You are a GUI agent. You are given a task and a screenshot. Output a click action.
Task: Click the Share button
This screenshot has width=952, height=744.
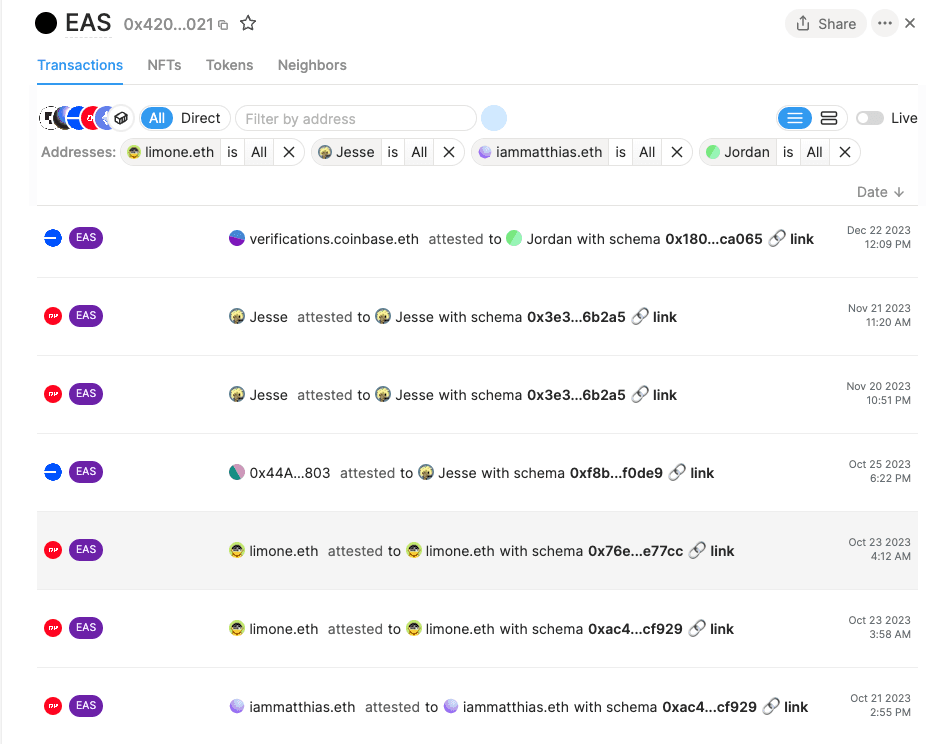click(826, 24)
